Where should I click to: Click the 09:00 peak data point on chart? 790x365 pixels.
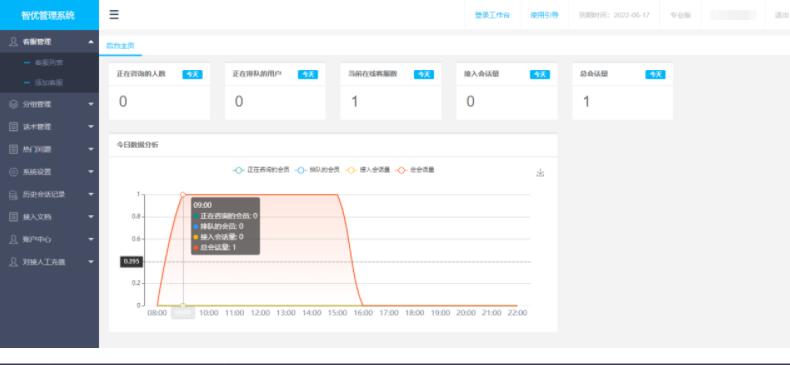click(183, 195)
